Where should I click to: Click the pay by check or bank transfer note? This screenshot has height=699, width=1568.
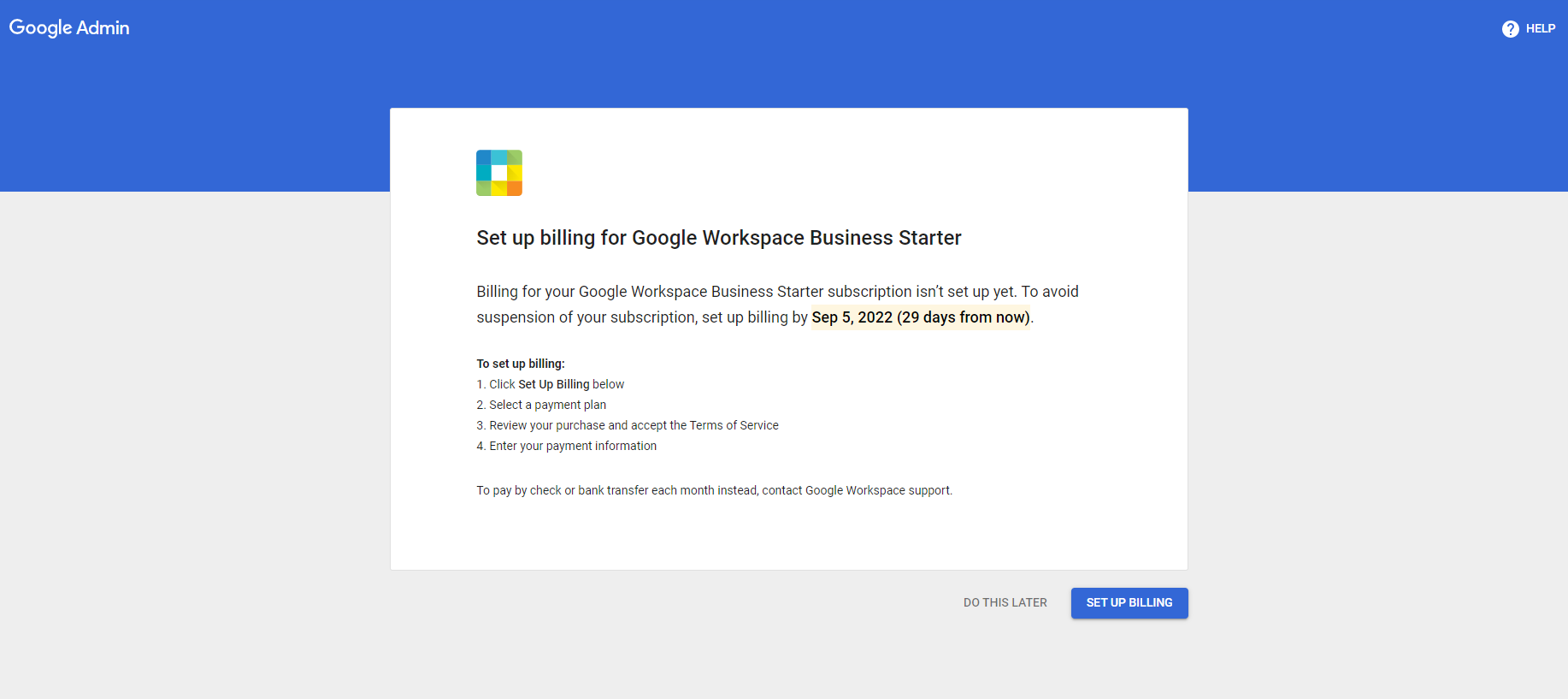pos(715,490)
